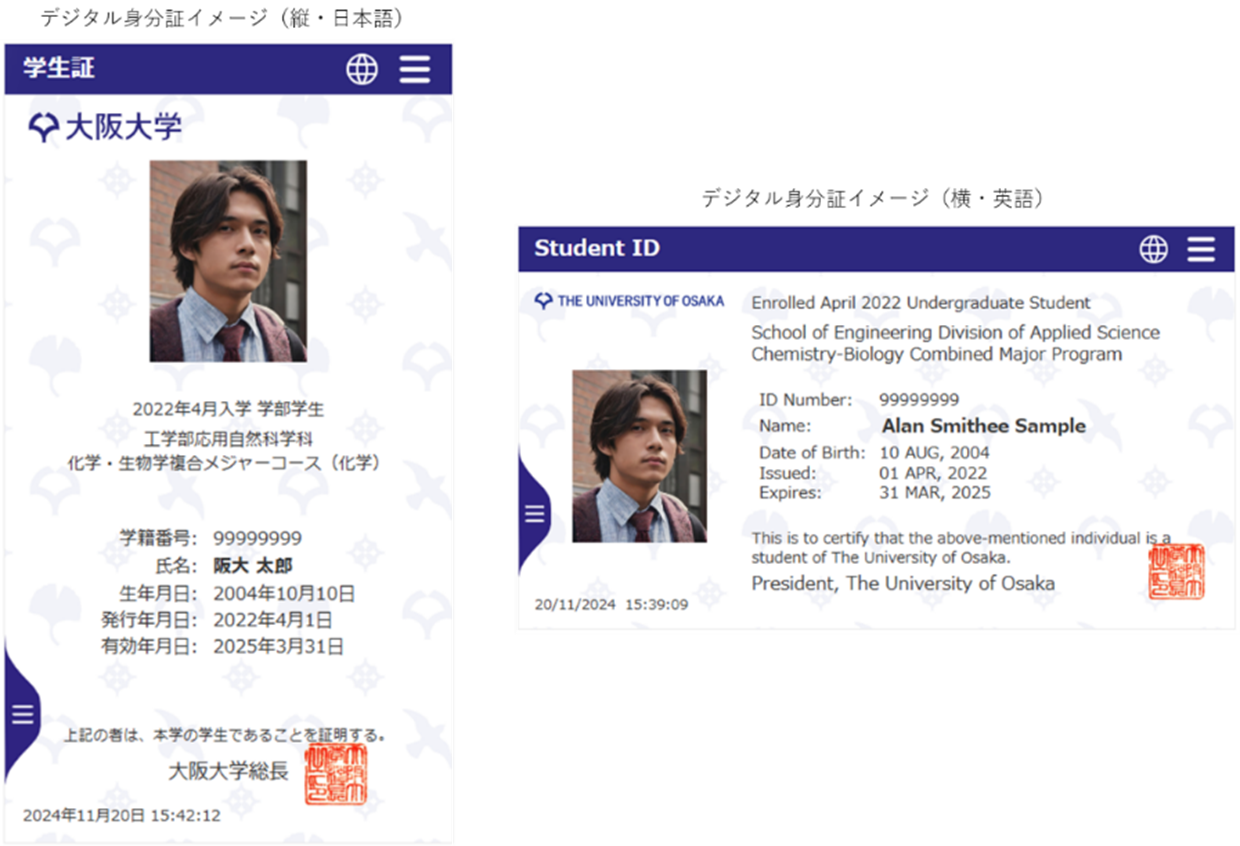Click the 学生証 header title
Viewport: 1240px width, 846px height.
(59, 69)
